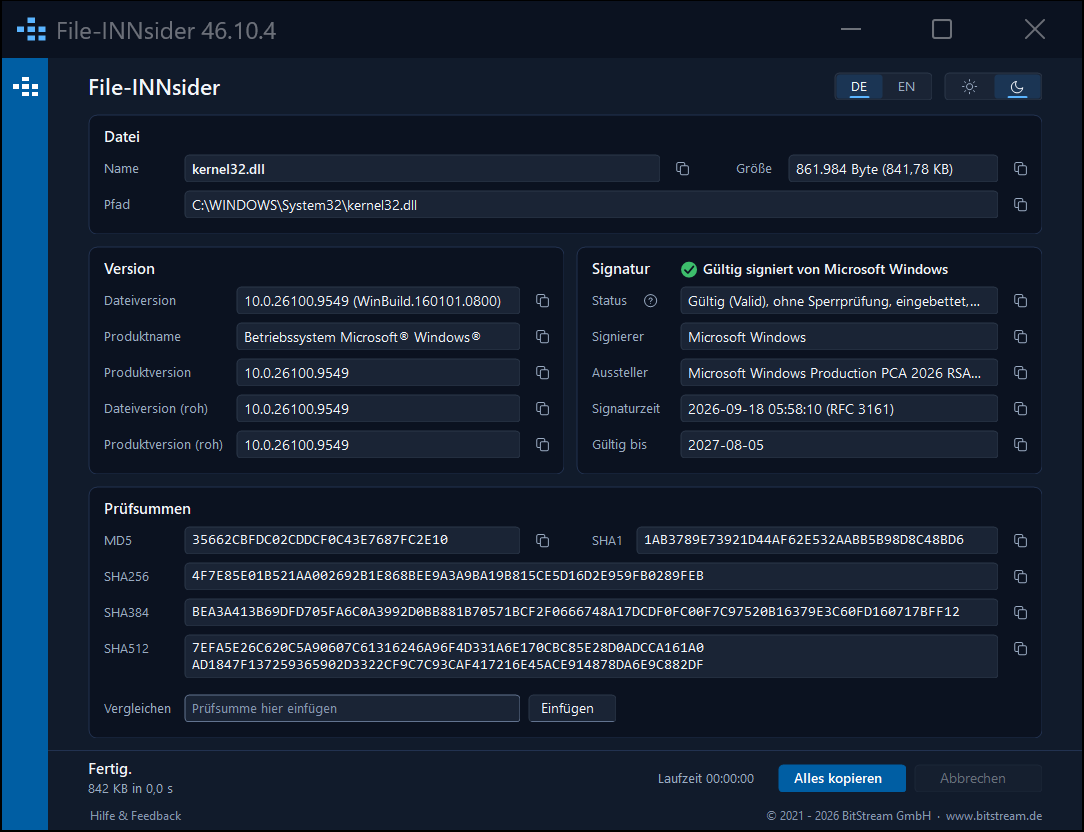This screenshot has width=1084, height=832.
Task: Click the 'Datei' section heading
Action: (x=122, y=137)
